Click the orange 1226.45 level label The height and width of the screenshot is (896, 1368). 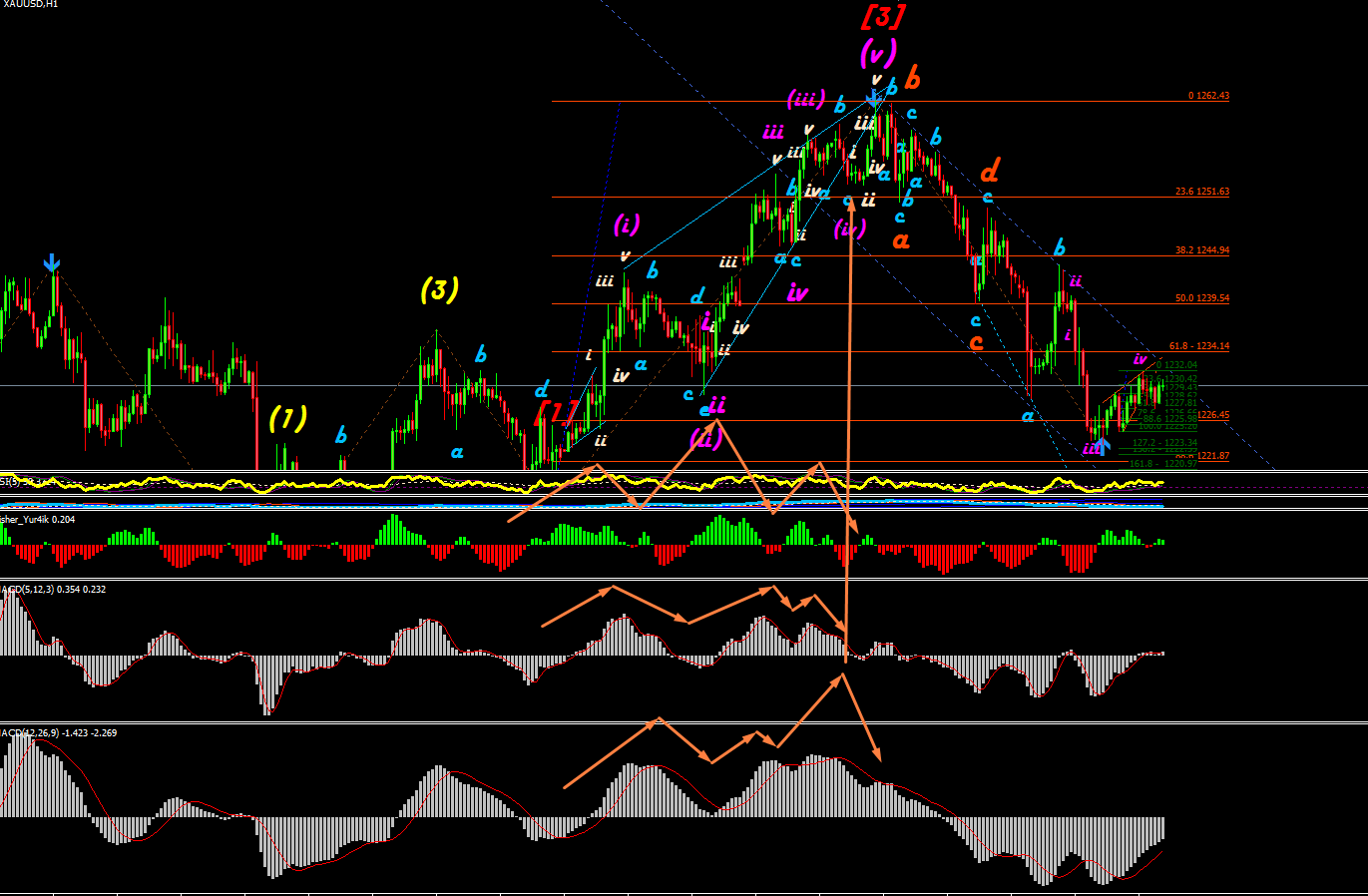1214,415
